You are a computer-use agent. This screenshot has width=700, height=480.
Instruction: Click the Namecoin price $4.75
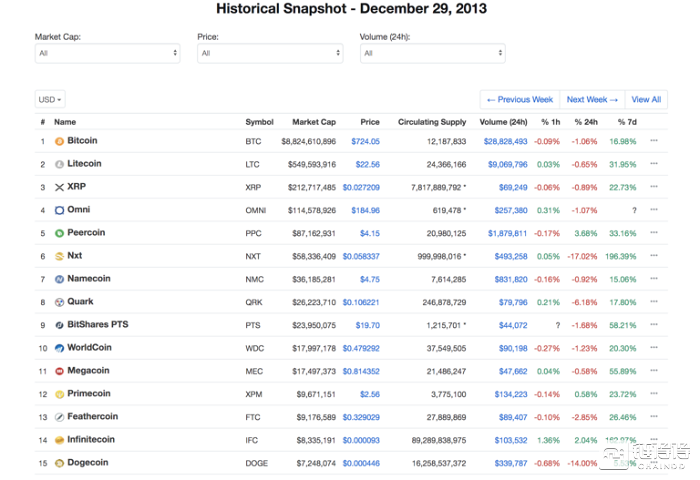coord(370,280)
